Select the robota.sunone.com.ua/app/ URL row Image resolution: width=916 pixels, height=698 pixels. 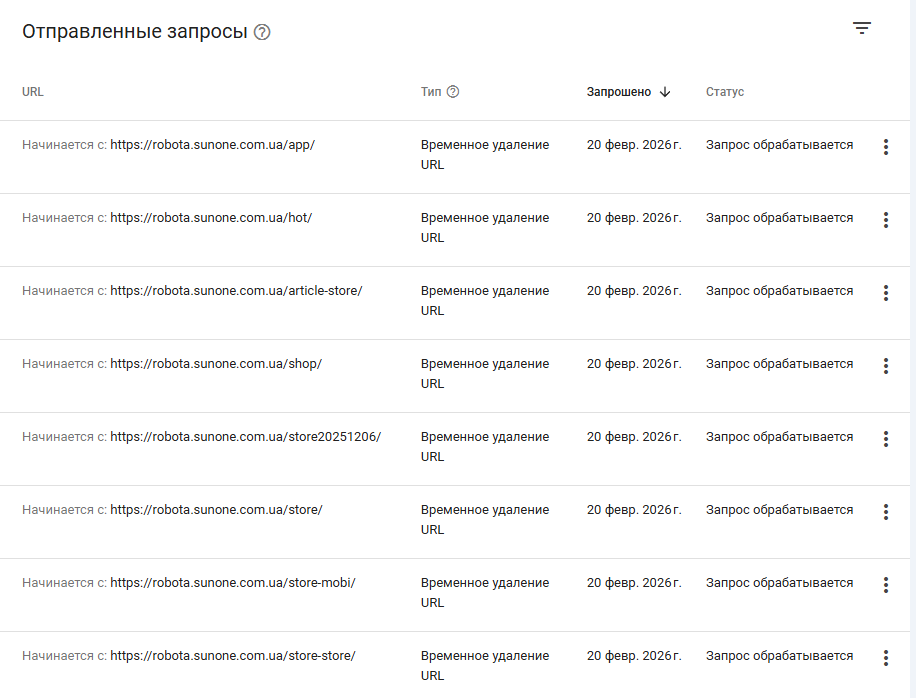click(212, 145)
